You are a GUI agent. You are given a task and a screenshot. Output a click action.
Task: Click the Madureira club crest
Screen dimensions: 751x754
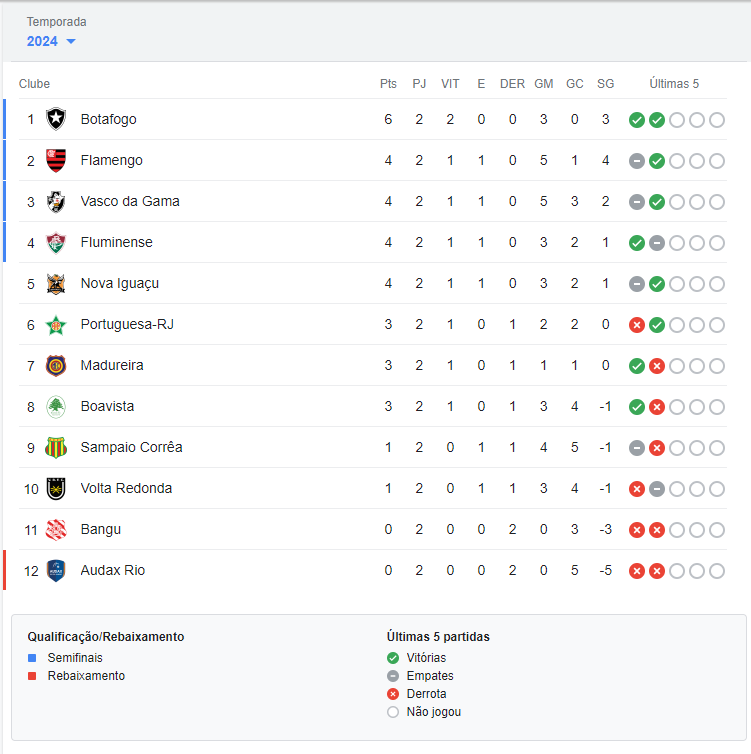[x=56, y=365]
